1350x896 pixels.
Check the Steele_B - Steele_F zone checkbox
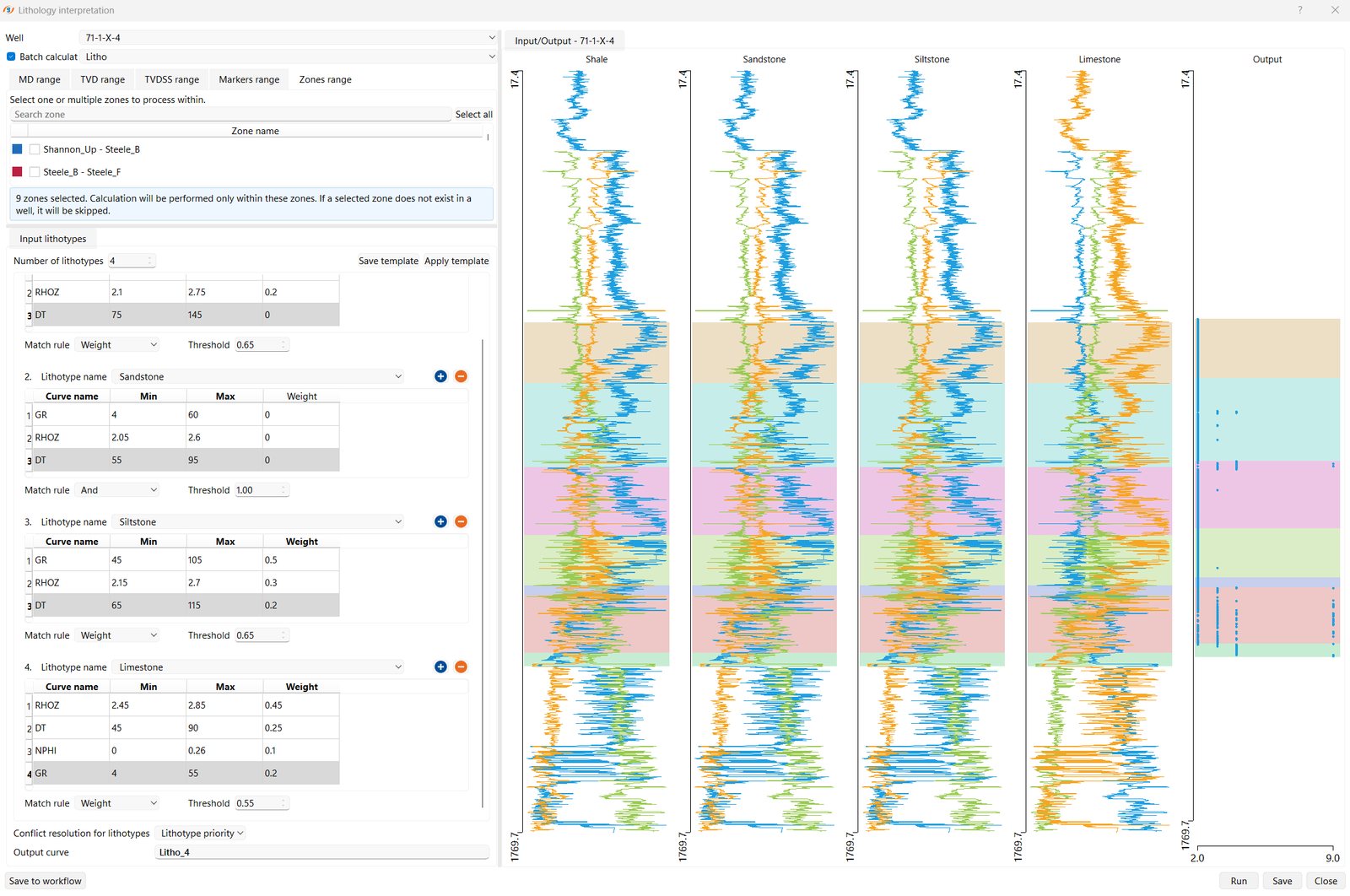(x=35, y=172)
